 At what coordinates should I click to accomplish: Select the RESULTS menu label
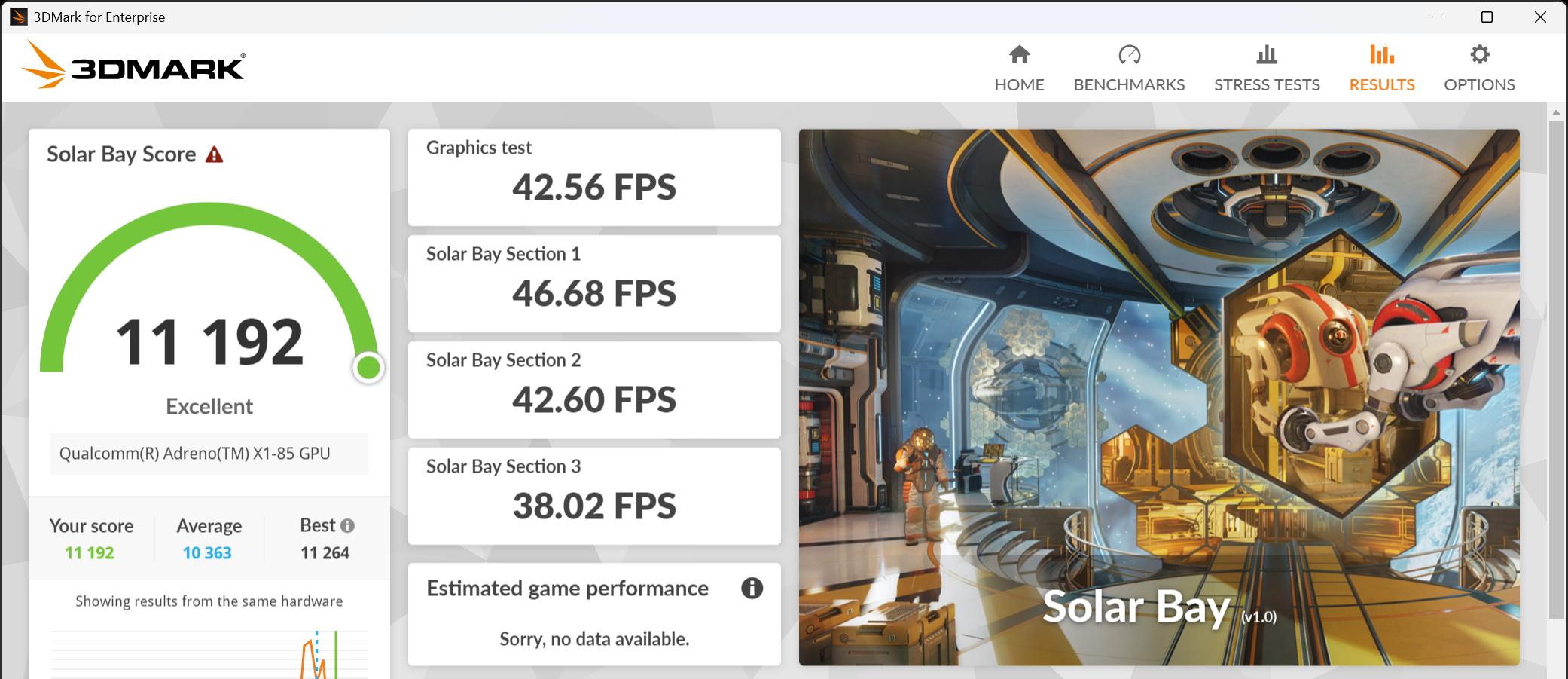tap(1382, 84)
